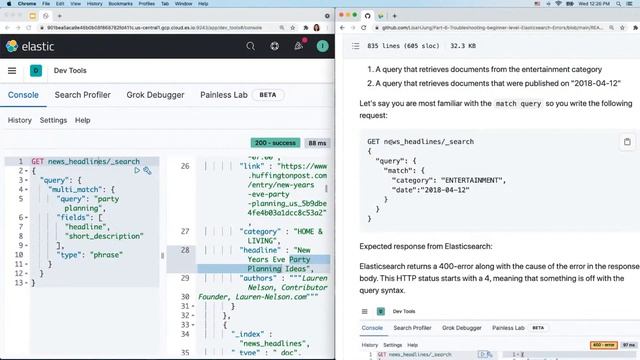This screenshot has height=360, width=640.
Task: Open Console Settings
Action: pos(53,120)
